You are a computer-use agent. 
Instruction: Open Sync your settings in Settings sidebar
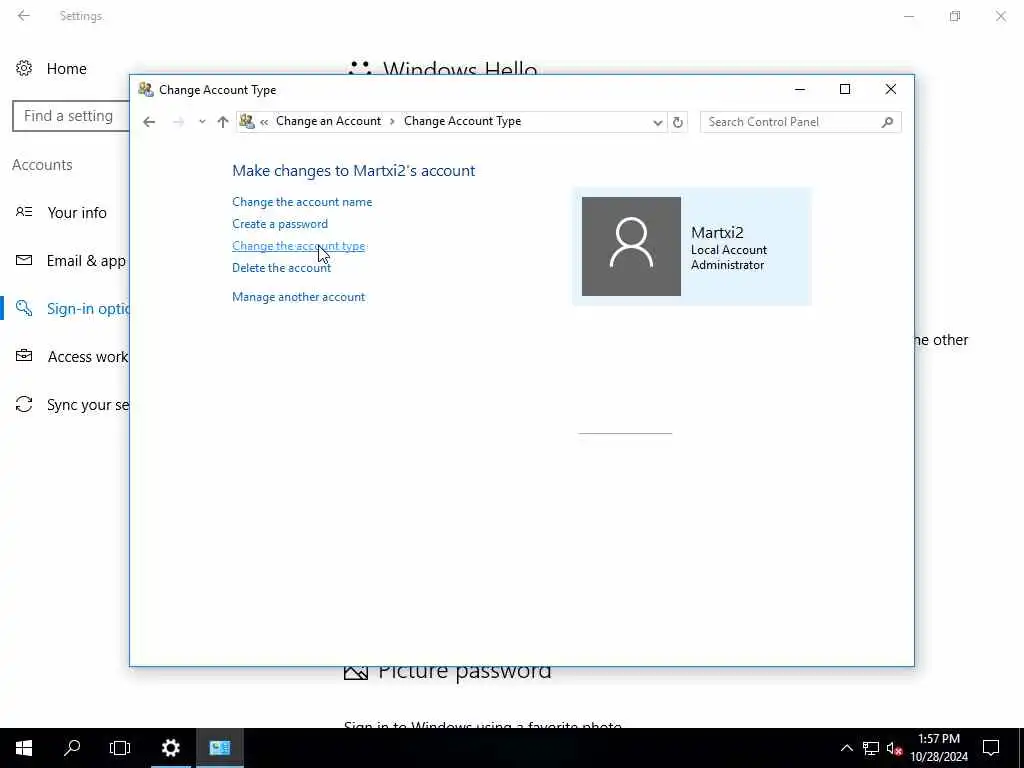[x=88, y=405]
